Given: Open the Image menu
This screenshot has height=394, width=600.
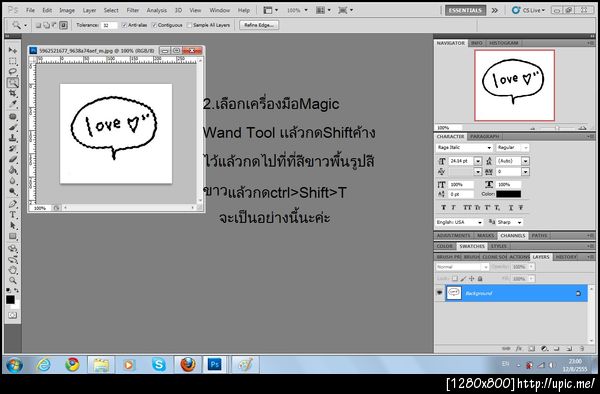Looking at the screenshot, I should [x=67, y=10].
